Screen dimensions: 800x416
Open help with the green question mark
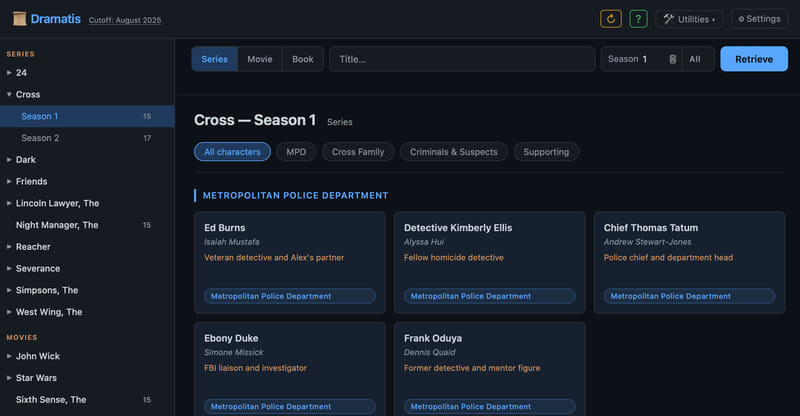coord(638,19)
